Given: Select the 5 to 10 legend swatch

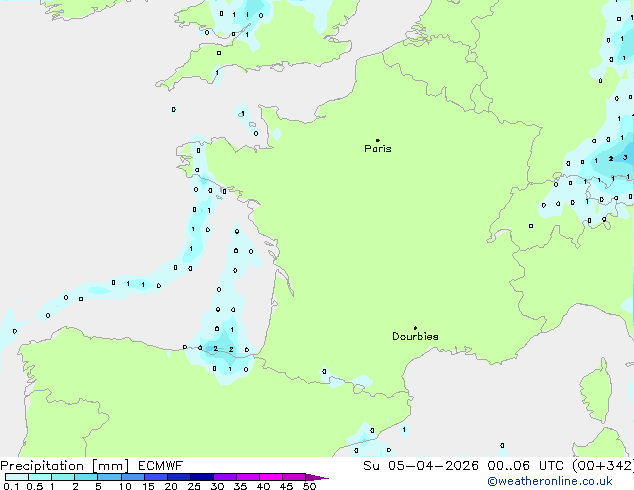Looking at the screenshot, I should tap(109, 477).
